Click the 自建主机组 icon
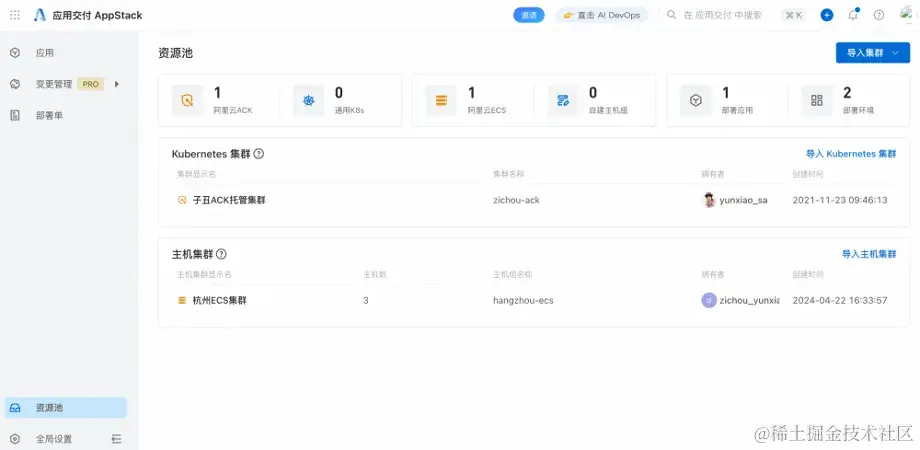Viewport: 920px width, 450px height. point(563,100)
